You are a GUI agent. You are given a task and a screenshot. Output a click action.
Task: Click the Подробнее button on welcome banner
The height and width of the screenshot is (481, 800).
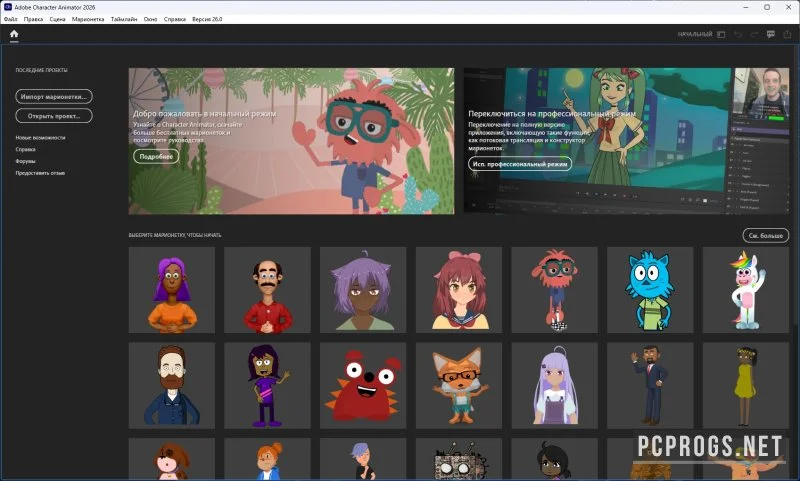point(156,157)
